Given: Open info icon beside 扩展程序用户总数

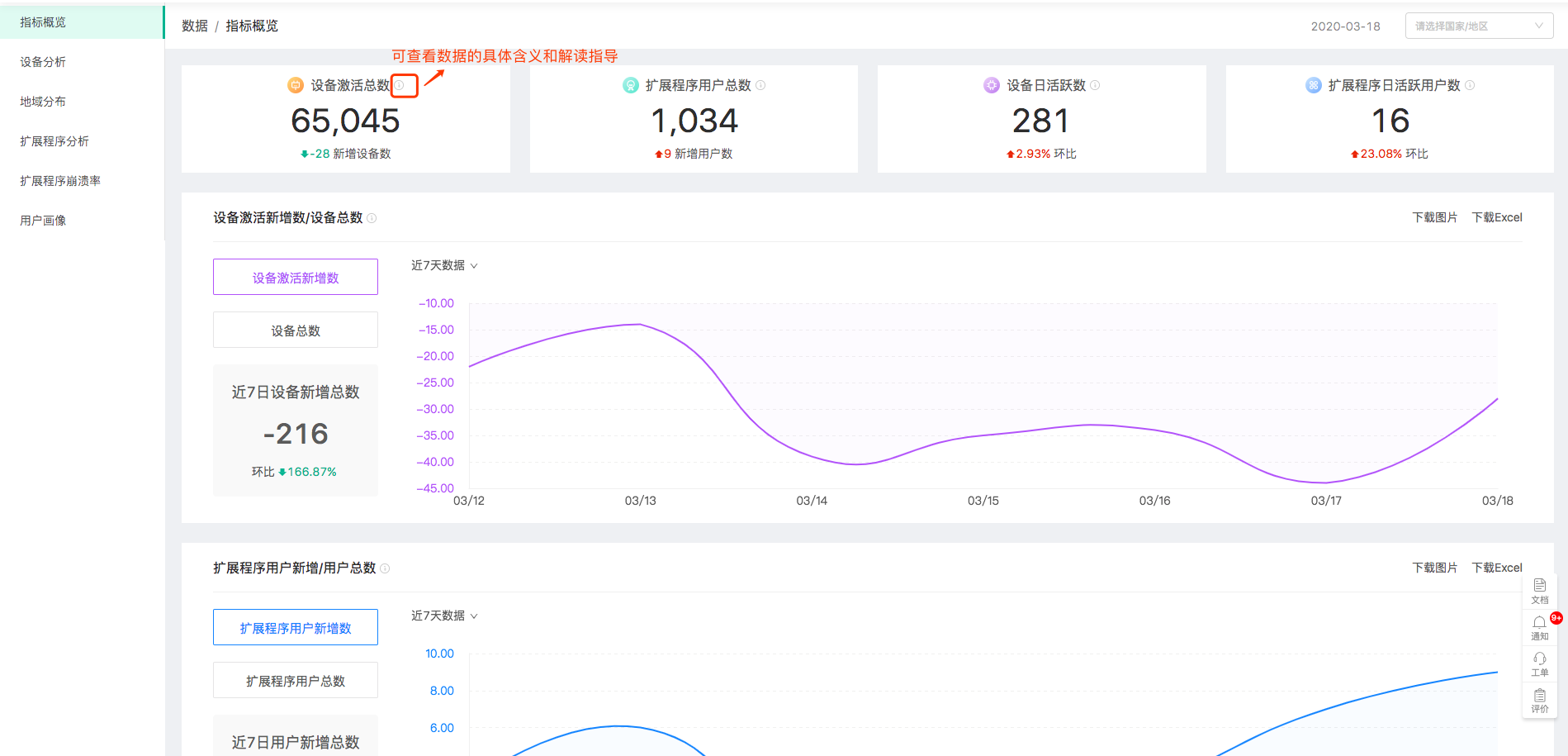Looking at the screenshot, I should [760, 85].
